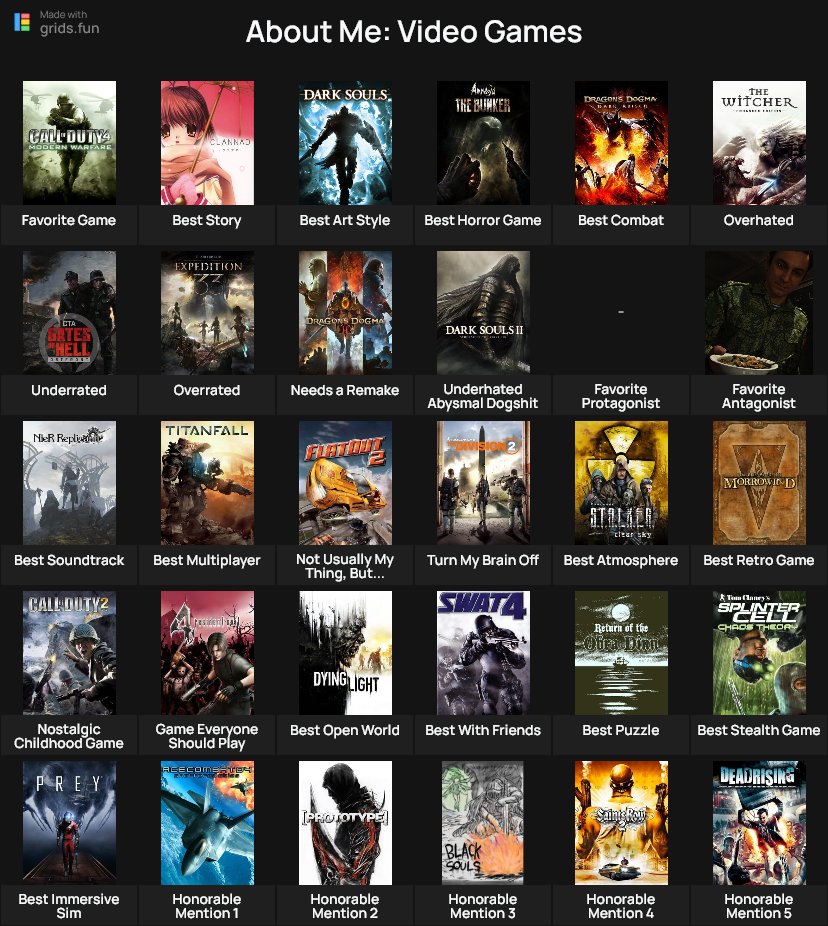Click the Best Combat label

click(621, 220)
